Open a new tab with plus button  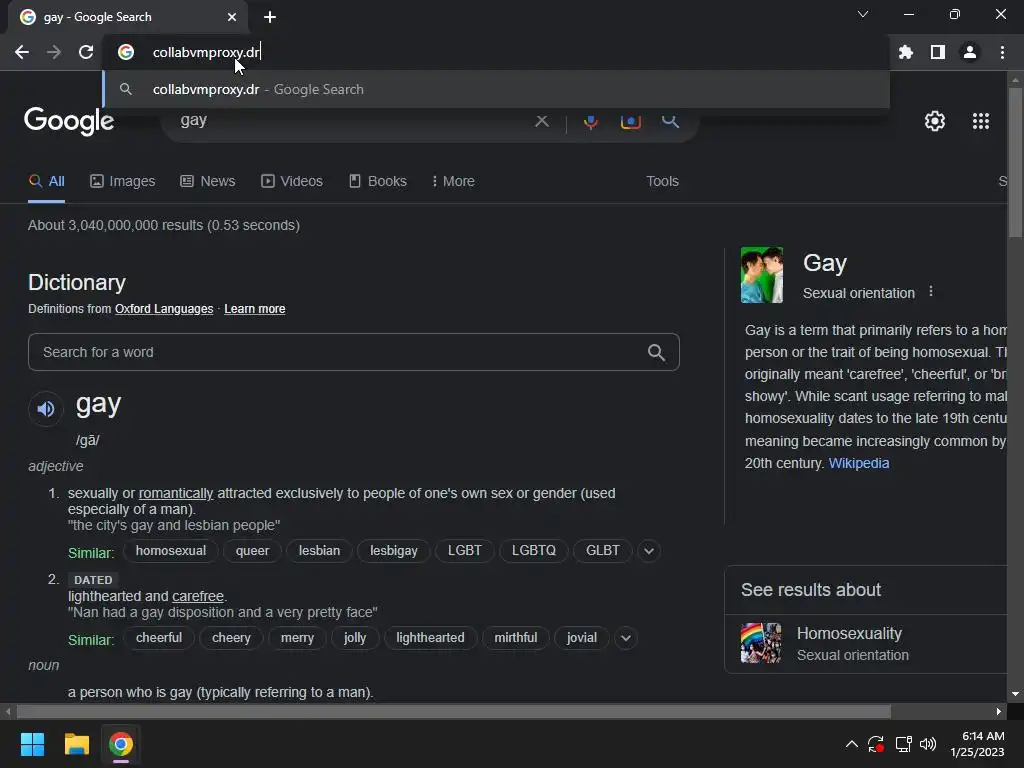click(x=270, y=17)
